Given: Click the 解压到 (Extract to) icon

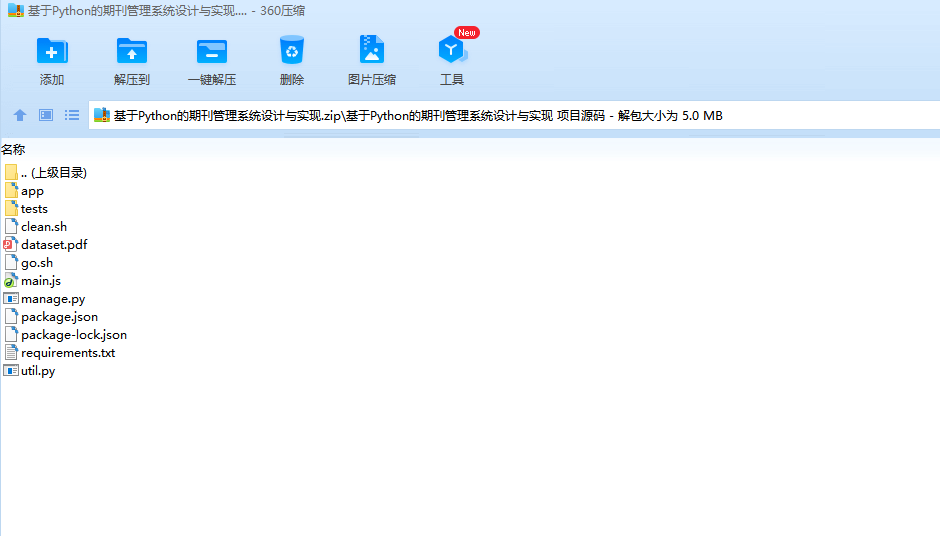Looking at the screenshot, I should pyautogui.click(x=131, y=51).
